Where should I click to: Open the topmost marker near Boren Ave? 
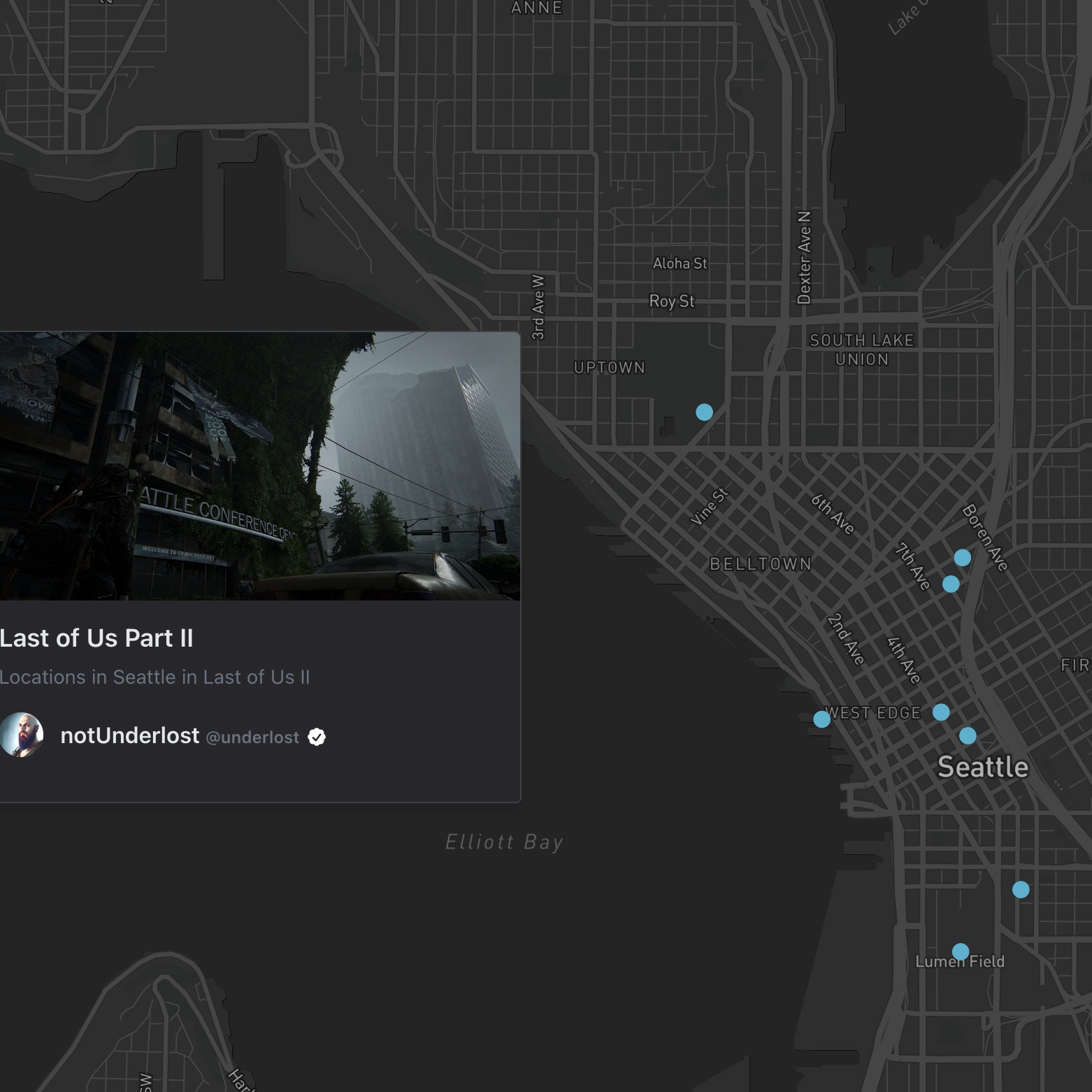963,557
